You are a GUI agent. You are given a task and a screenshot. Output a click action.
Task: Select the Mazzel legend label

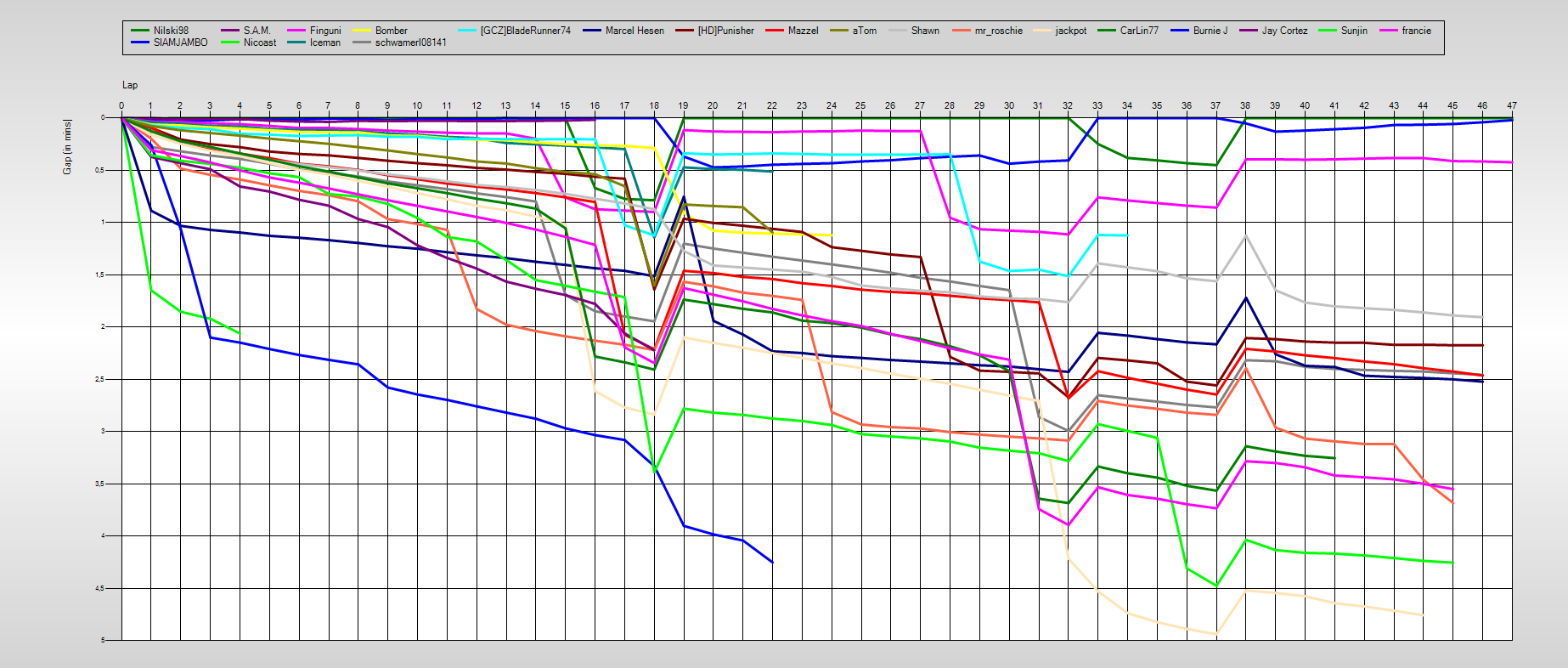click(803, 31)
